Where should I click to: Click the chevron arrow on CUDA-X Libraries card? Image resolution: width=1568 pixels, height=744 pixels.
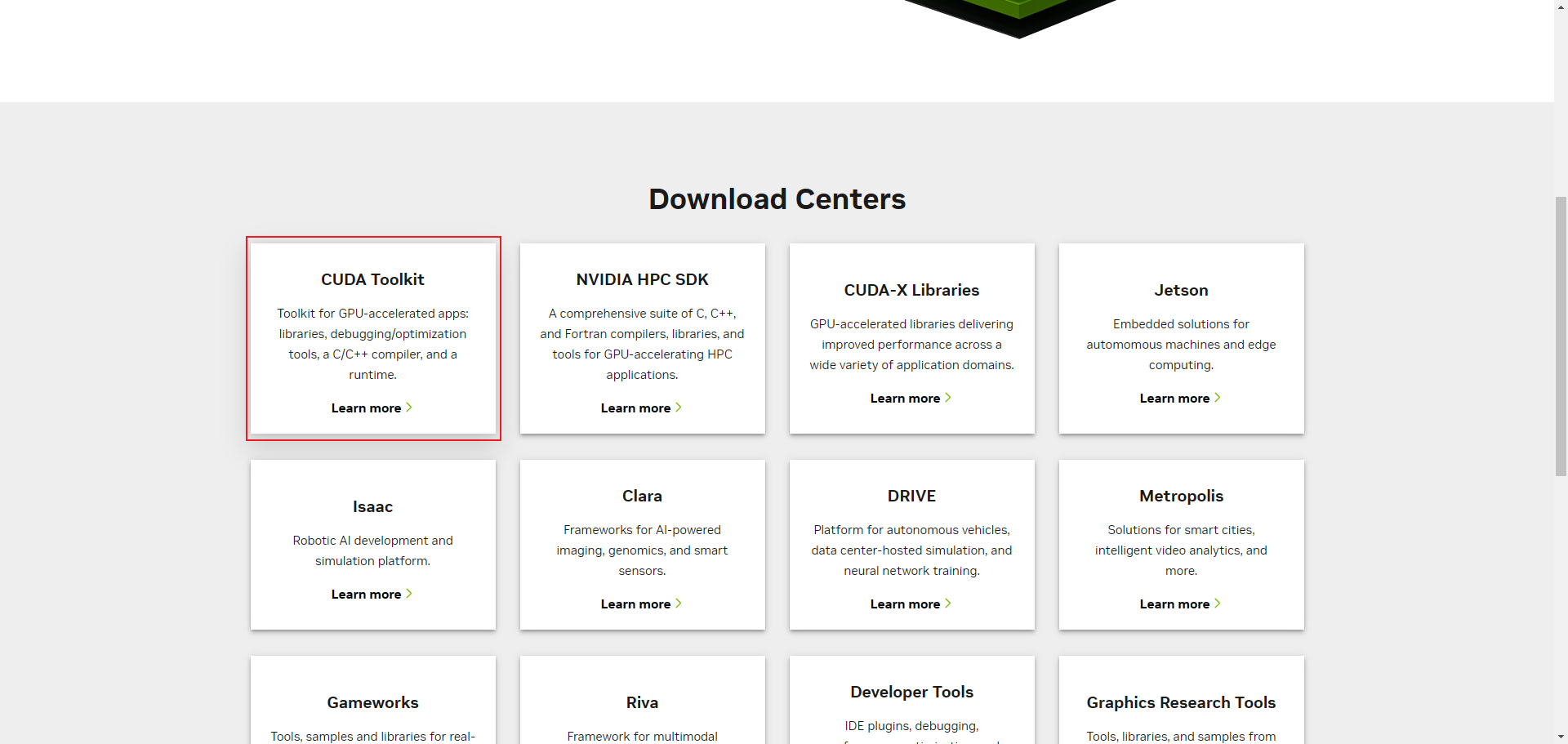point(948,398)
